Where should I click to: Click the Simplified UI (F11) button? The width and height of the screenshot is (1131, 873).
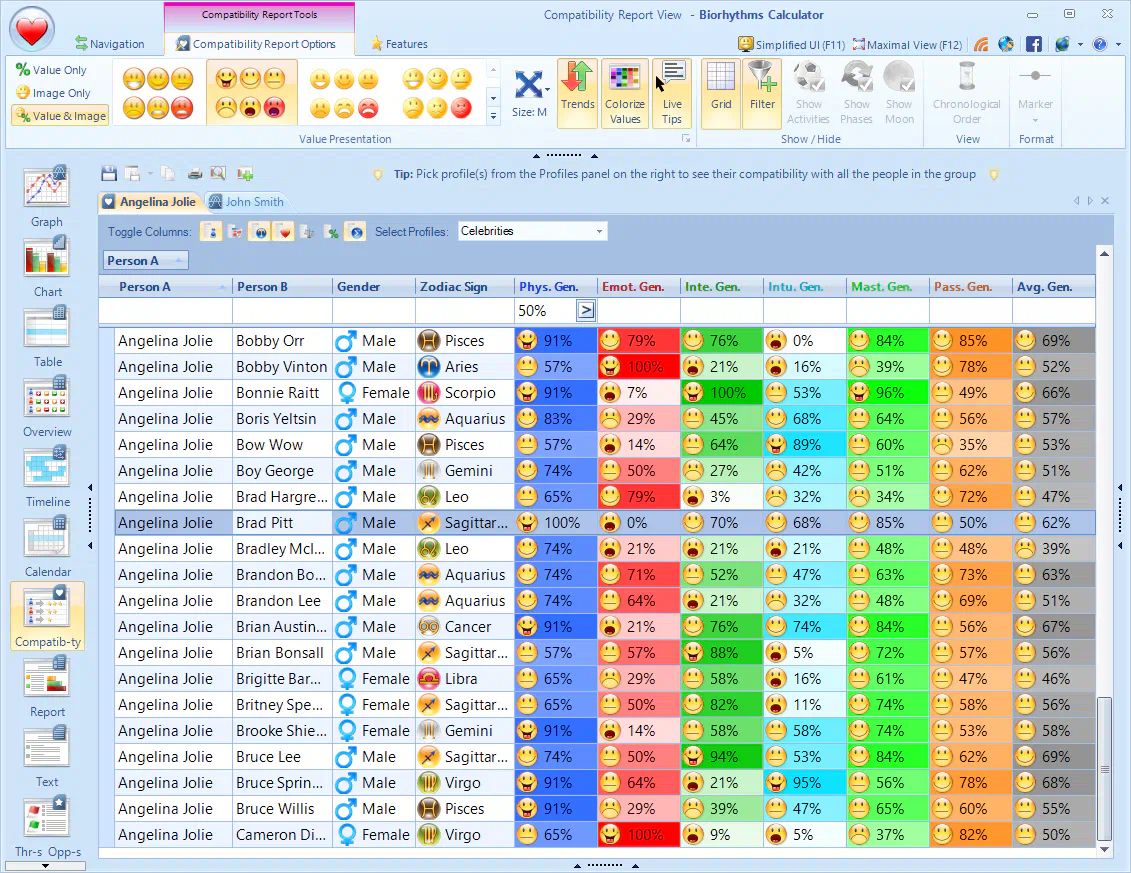click(x=791, y=44)
